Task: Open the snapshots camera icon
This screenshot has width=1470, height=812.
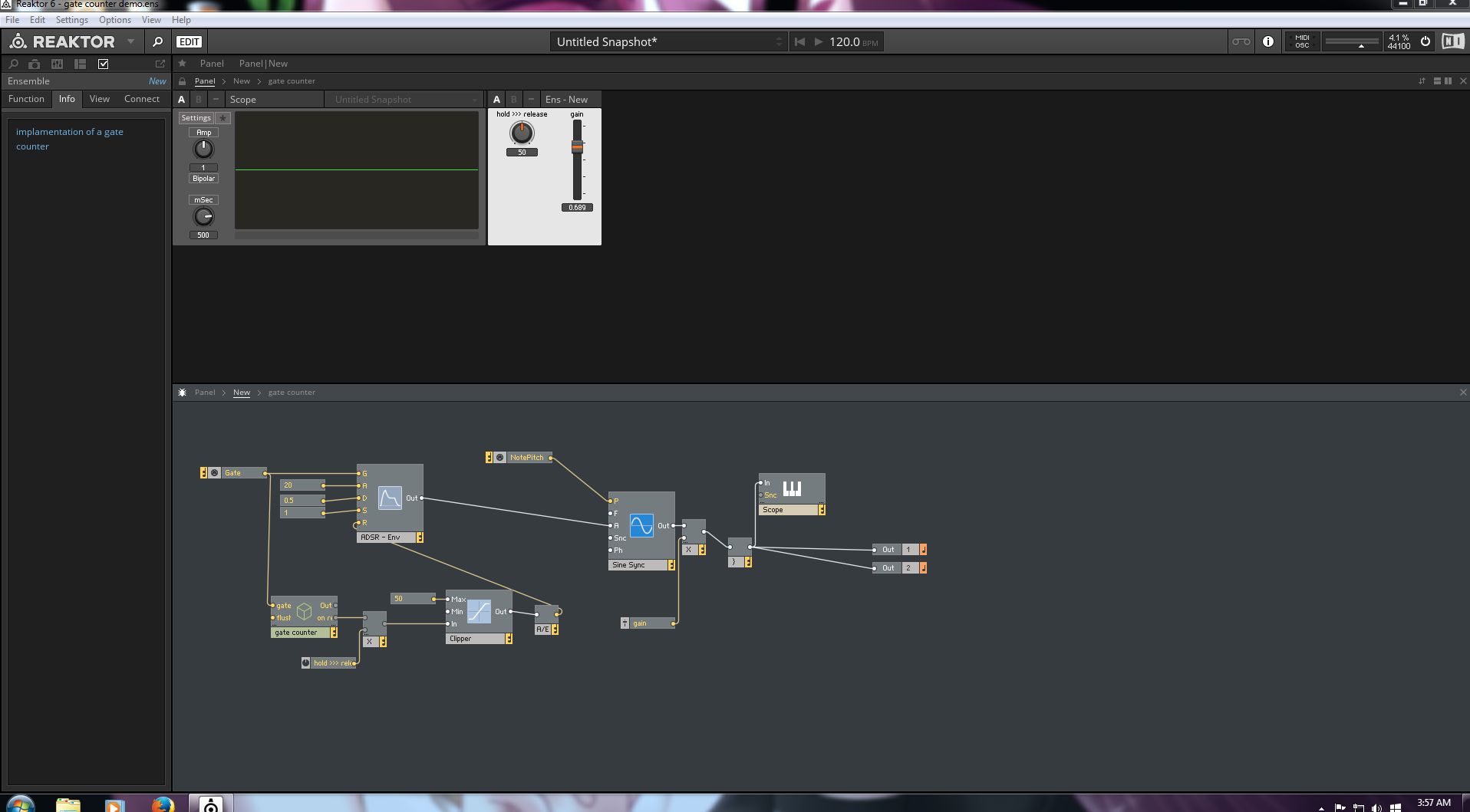Action: [x=35, y=64]
